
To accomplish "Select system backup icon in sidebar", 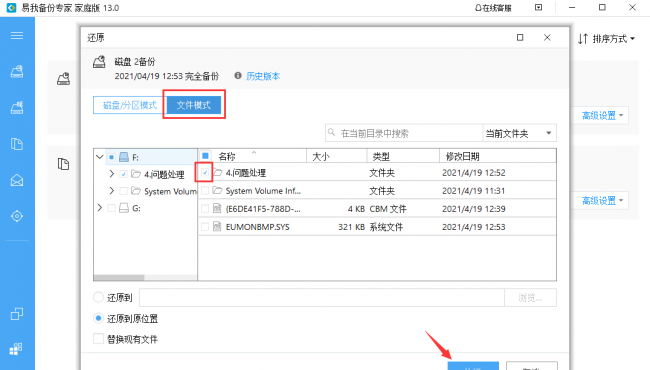I will coord(17,108).
